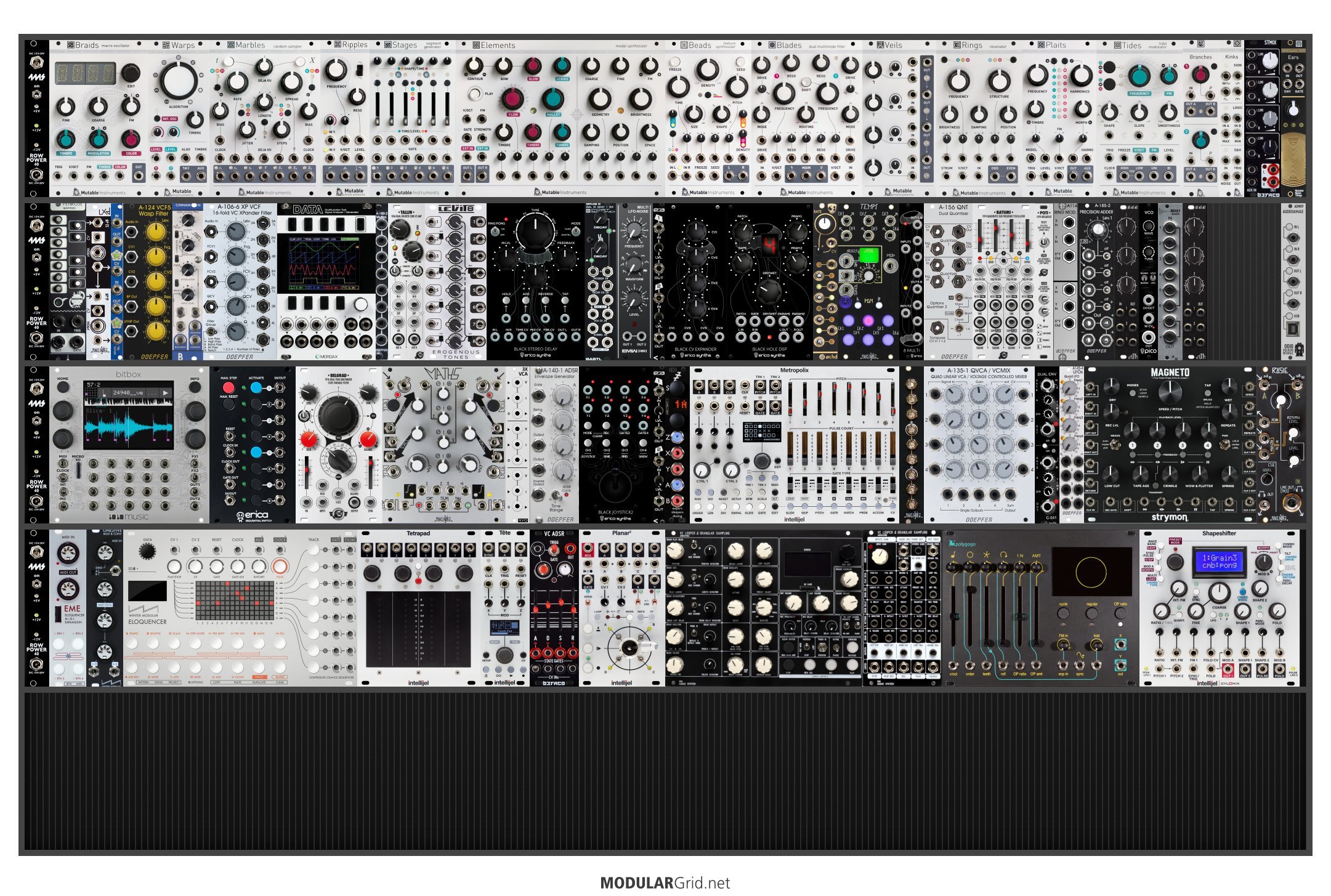Viewport: 1331px width, 896px height.
Task: Click the PASTE label on the Eloquencer
Action: tap(237, 682)
